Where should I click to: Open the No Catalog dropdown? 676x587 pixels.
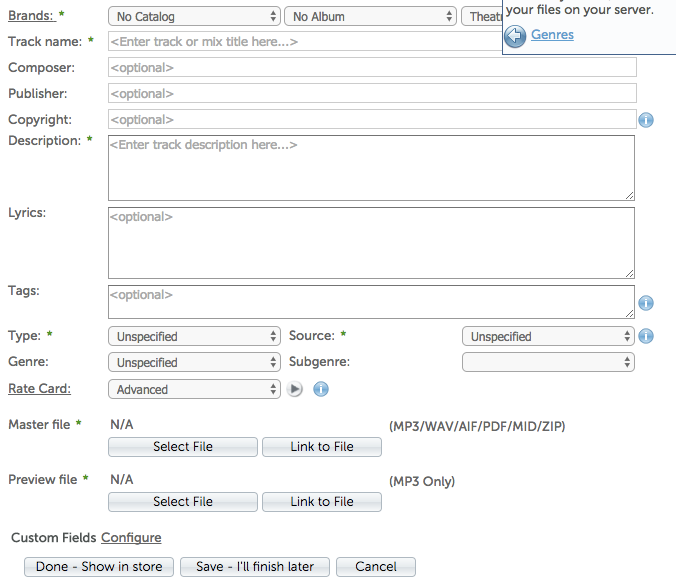(x=194, y=17)
